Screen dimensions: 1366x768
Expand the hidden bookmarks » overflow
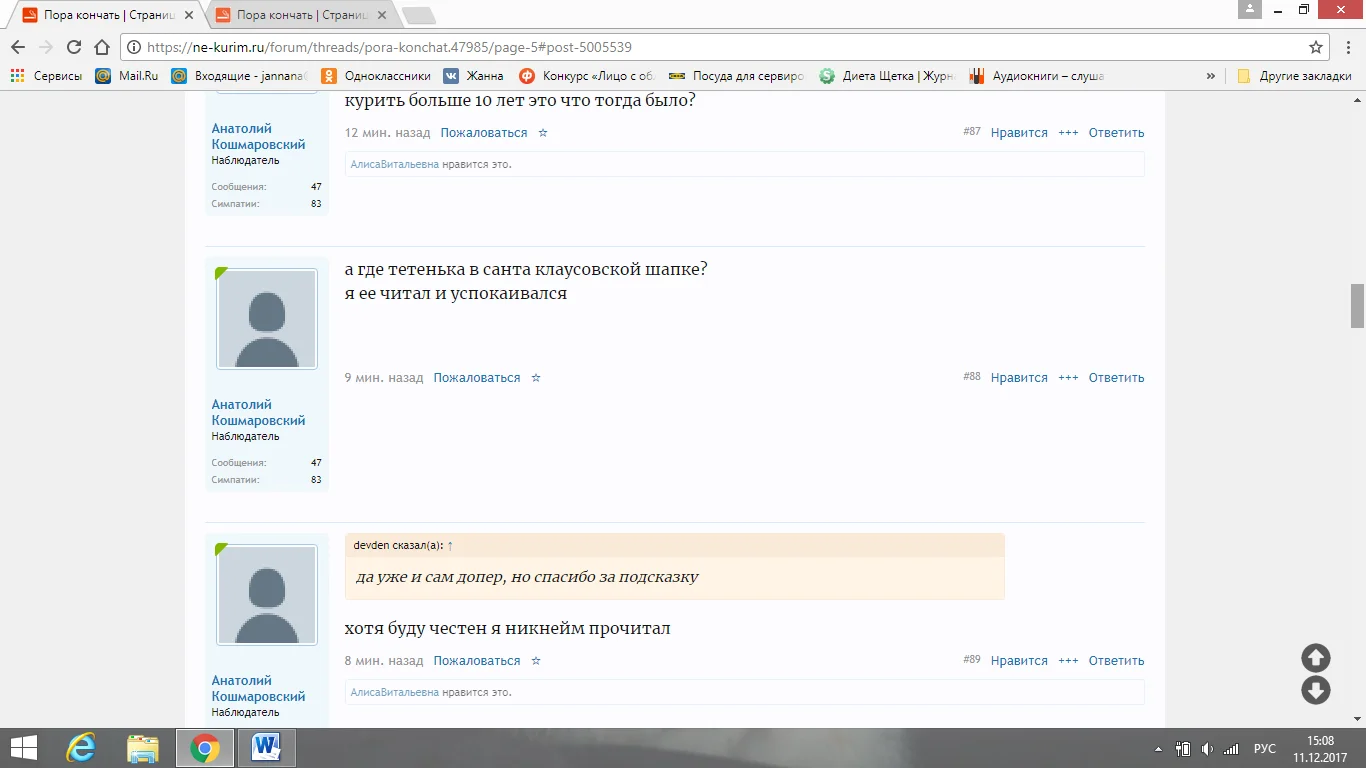[1211, 75]
